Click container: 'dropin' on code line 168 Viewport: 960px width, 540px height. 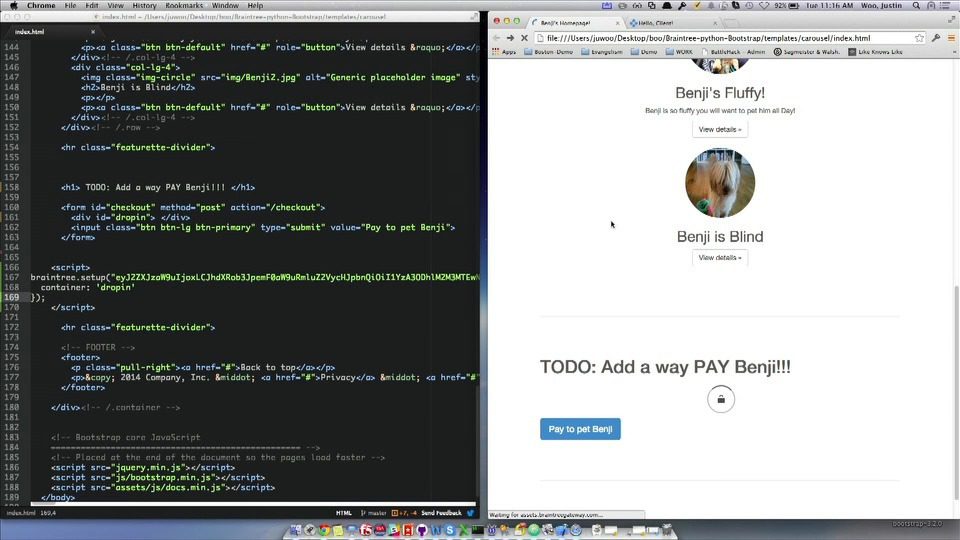pyautogui.click(x=88, y=287)
